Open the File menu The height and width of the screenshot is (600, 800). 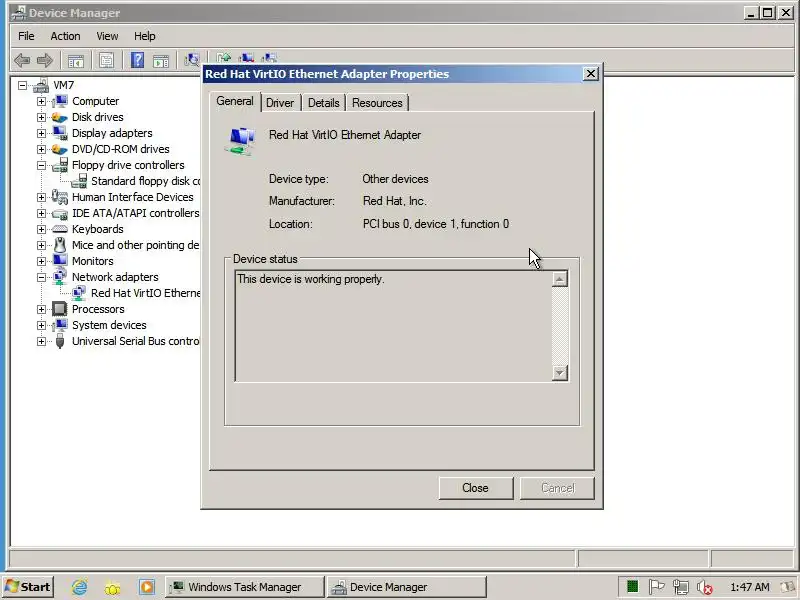pyautogui.click(x=26, y=36)
